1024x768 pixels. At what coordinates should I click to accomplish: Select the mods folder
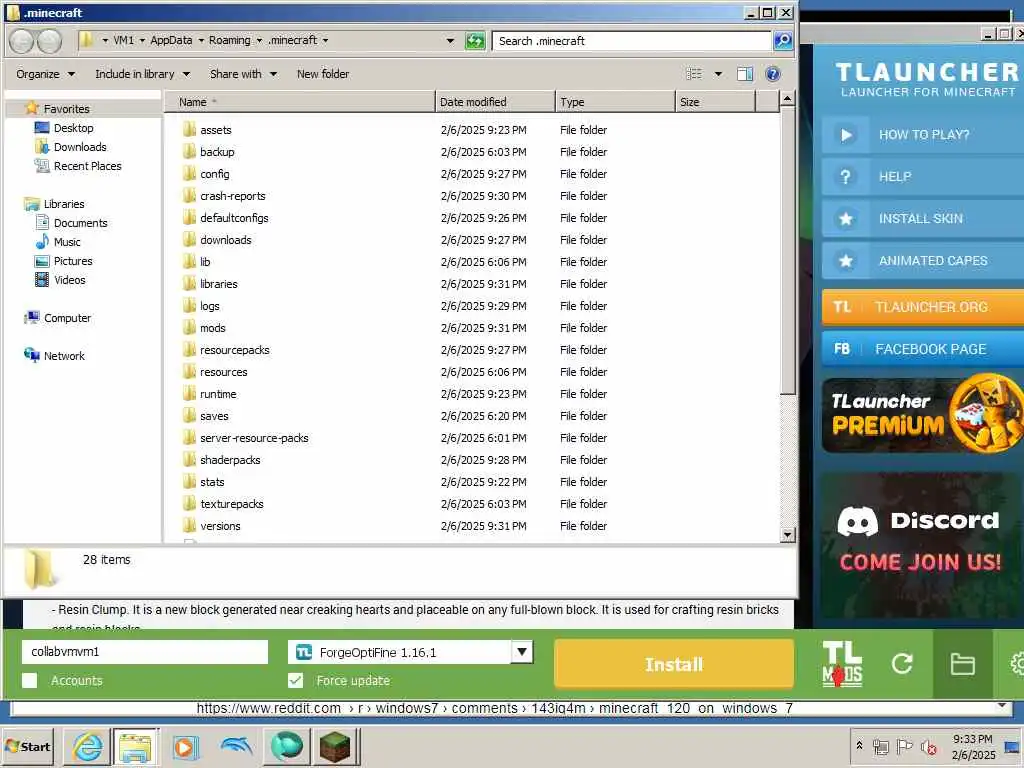(x=212, y=328)
